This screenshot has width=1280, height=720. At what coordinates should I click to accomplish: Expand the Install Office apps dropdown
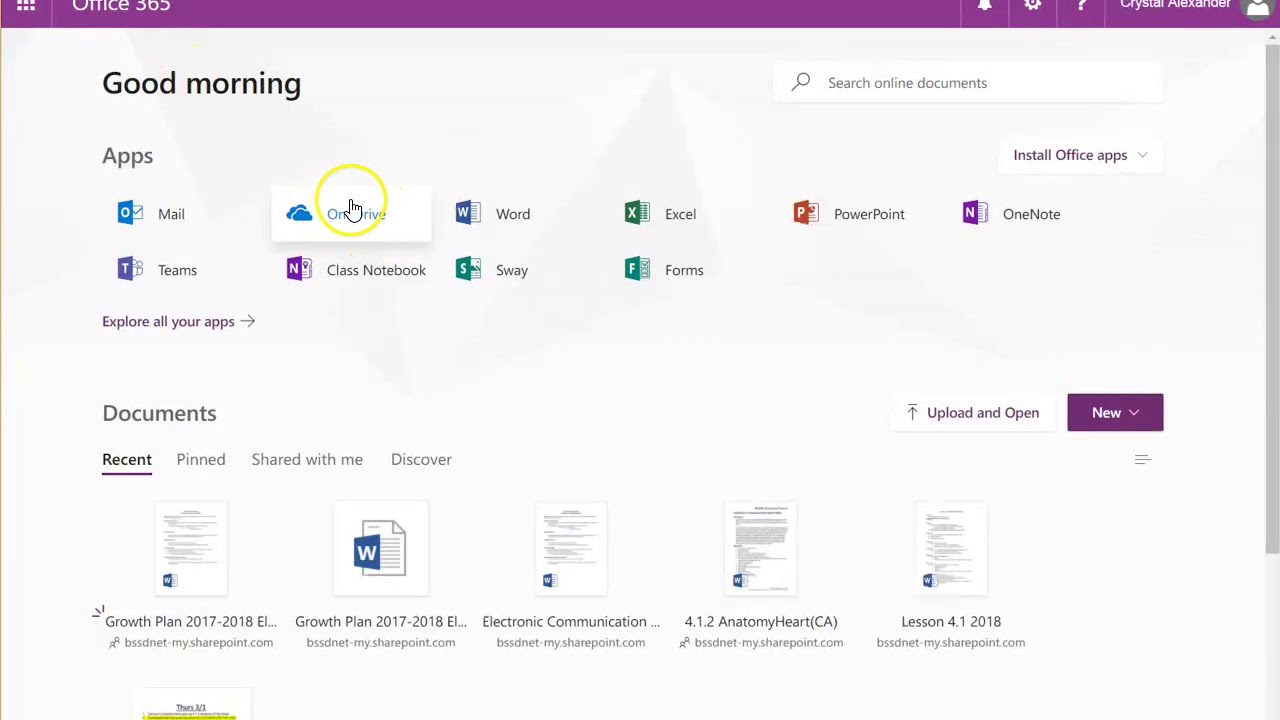[x=1080, y=155]
